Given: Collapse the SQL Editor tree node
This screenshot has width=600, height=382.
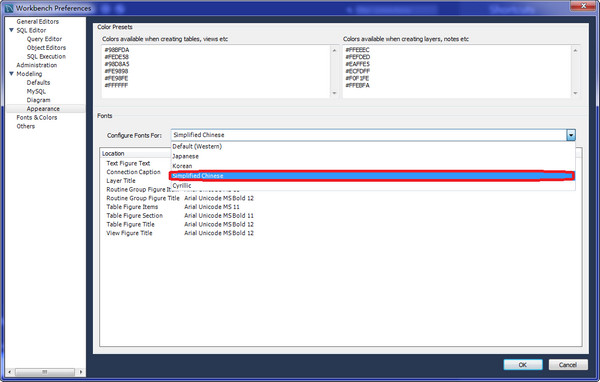Looking at the screenshot, I should point(11,30).
